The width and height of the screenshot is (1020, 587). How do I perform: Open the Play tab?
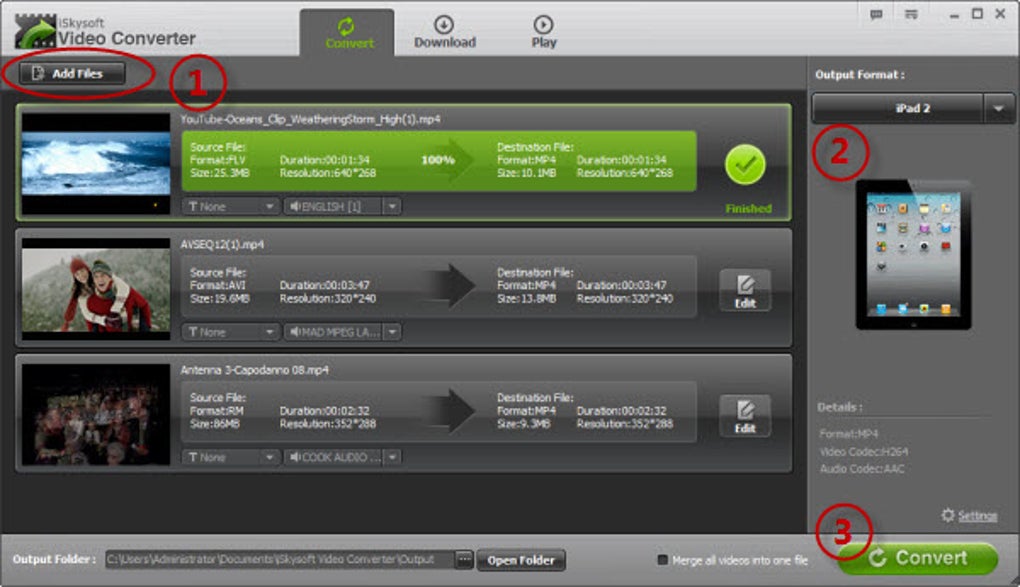point(544,33)
